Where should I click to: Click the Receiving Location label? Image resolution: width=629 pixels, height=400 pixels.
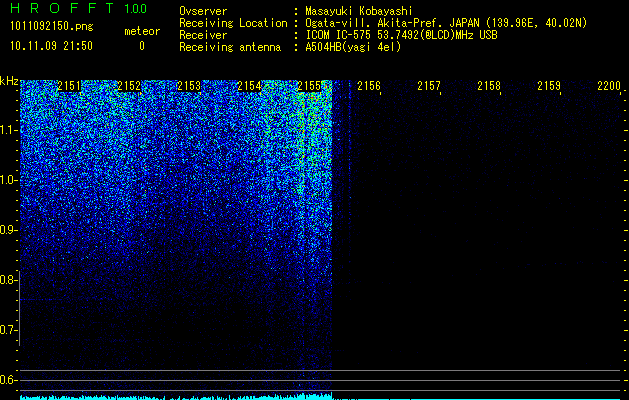pos(233,23)
